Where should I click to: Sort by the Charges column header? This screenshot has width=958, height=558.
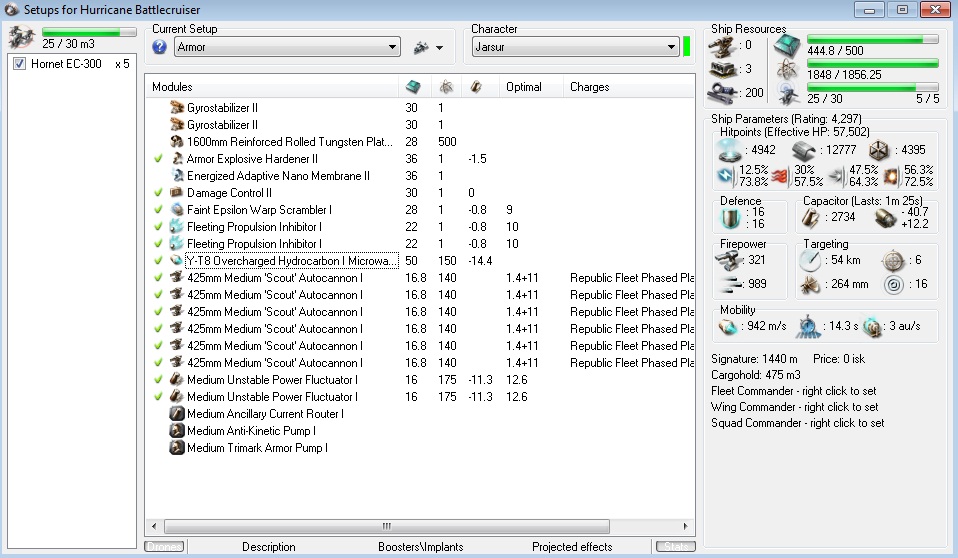pyautogui.click(x=629, y=87)
